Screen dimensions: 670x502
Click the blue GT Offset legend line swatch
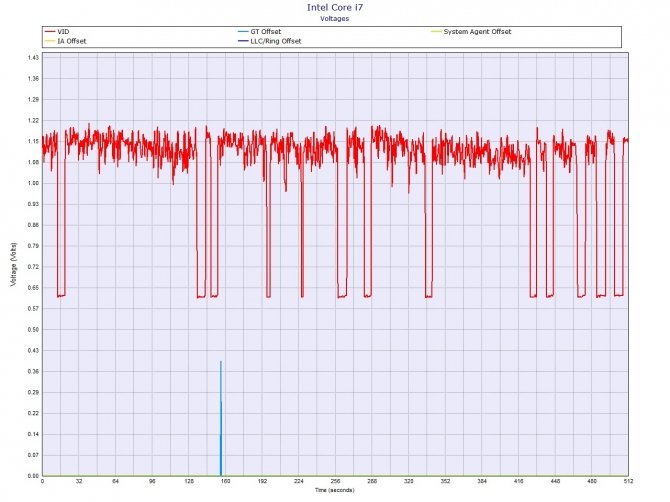coord(244,32)
